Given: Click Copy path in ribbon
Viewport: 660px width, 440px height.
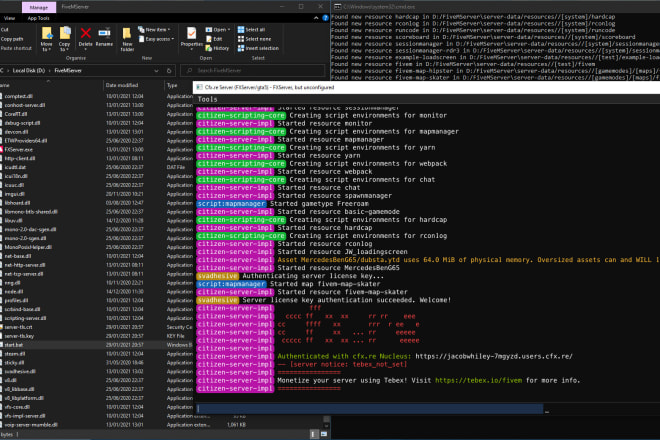Looking at the screenshot, I should (x=12, y=39).
